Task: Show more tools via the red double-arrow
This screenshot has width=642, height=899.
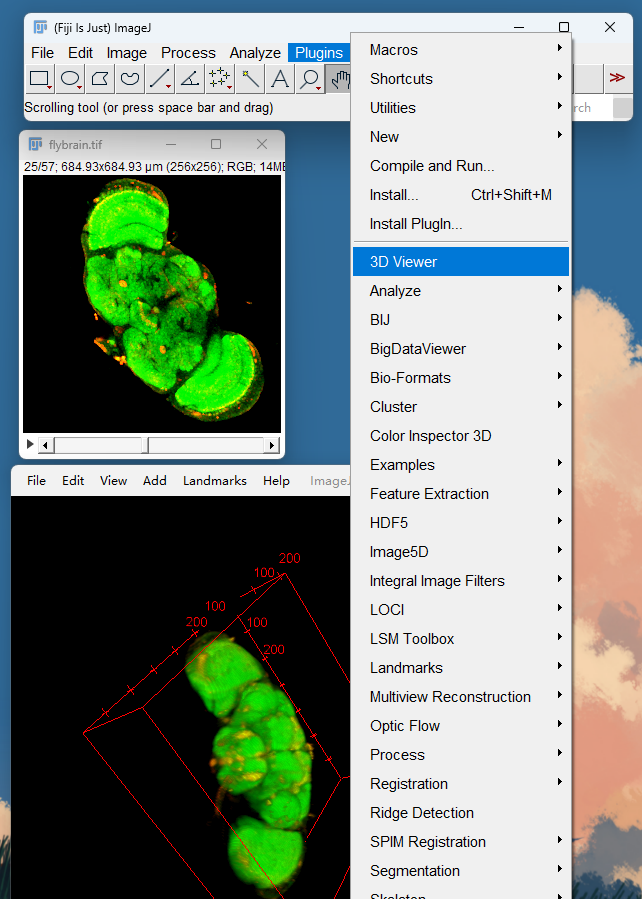Action: pyautogui.click(x=617, y=78)
